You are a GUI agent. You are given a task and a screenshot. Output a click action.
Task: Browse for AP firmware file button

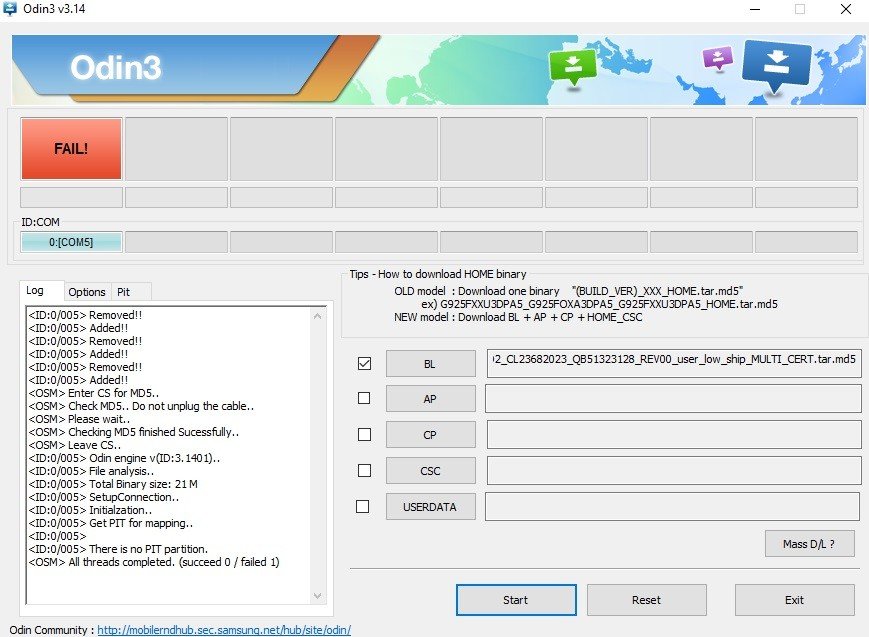click(x=430, y=399)
